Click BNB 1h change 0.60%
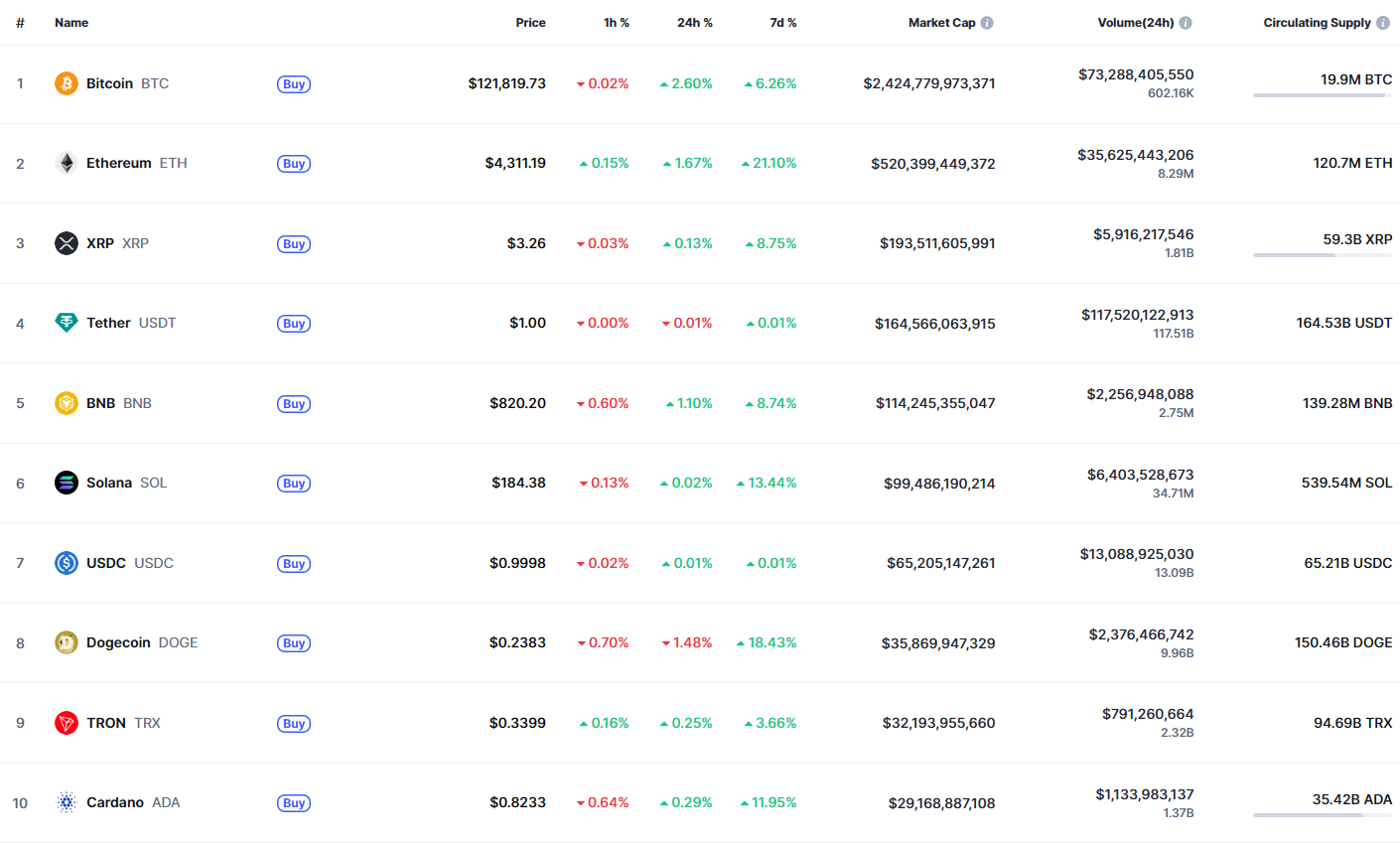Screen dimensions: 1400x843 click(603, 403)
